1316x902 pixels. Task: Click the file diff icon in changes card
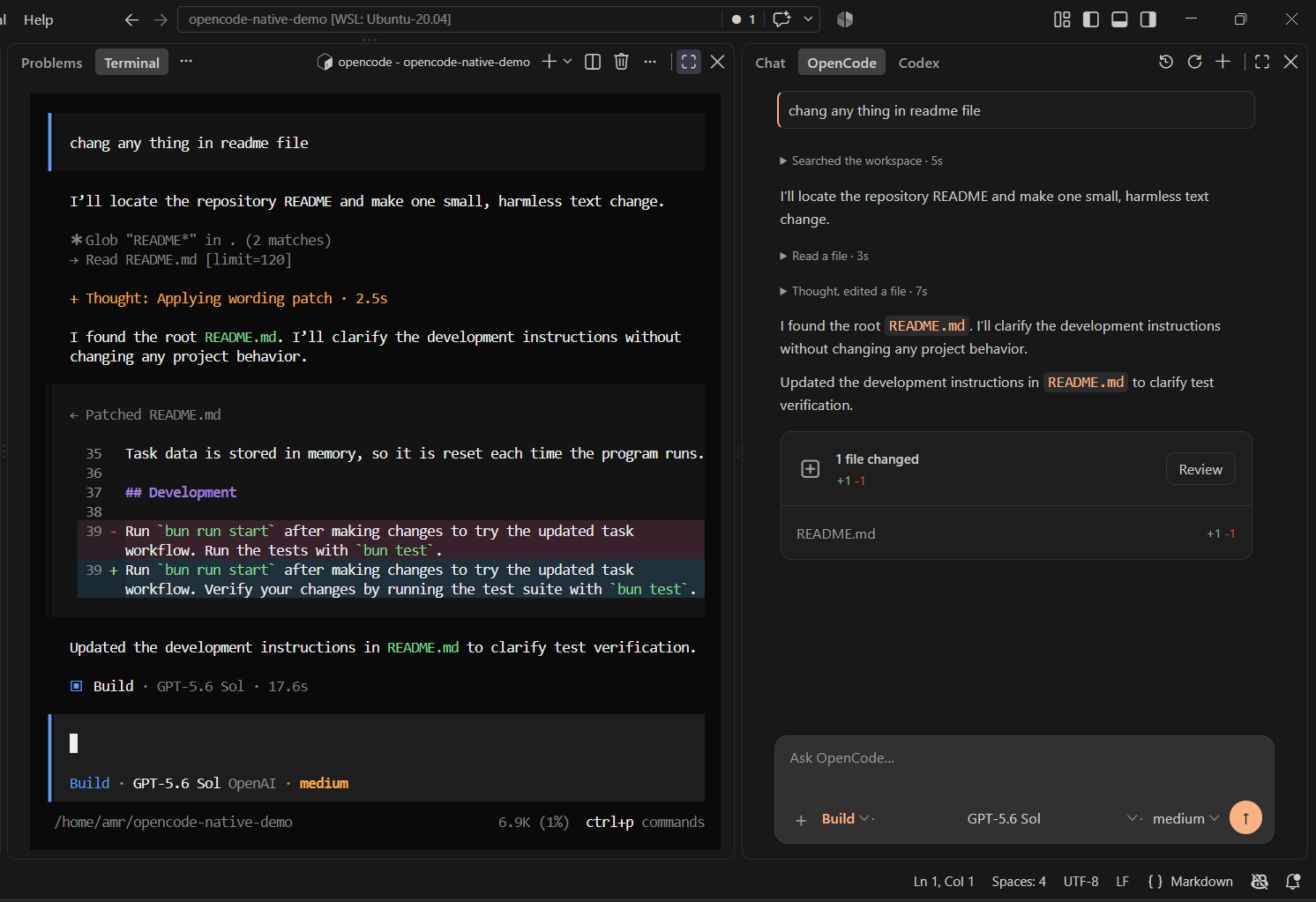click(811, 469)
